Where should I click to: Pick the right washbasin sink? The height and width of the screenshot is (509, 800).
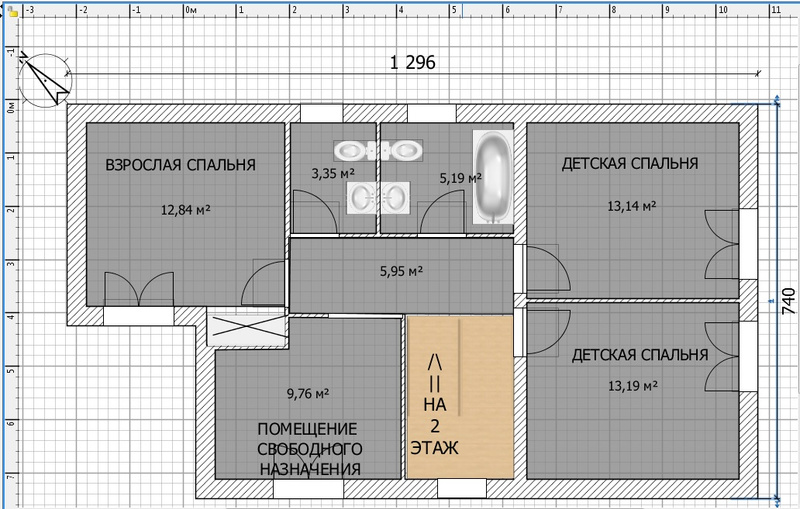pyautogui.click(x=395, y=197)
